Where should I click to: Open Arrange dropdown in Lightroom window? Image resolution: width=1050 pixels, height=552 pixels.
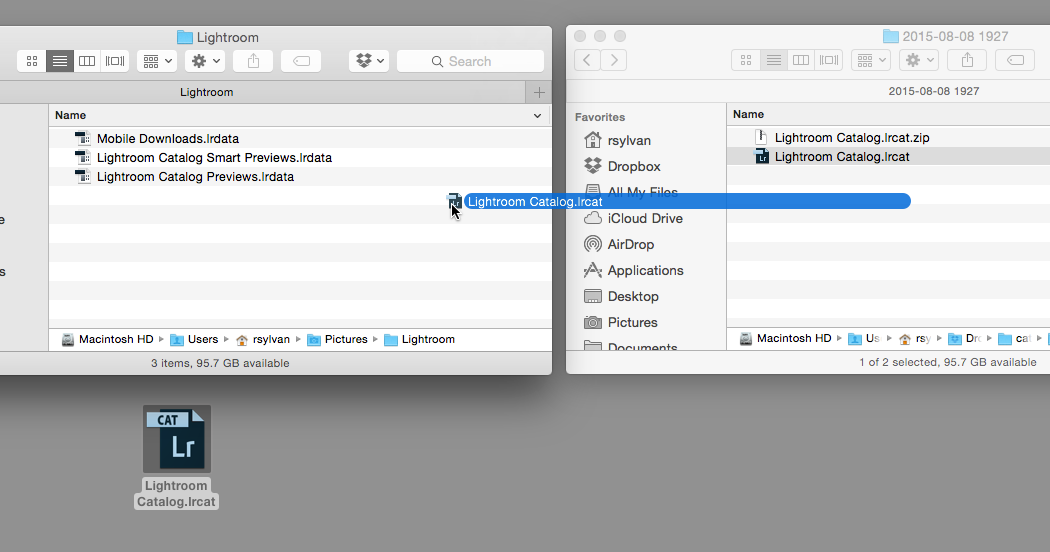[157, 61]
